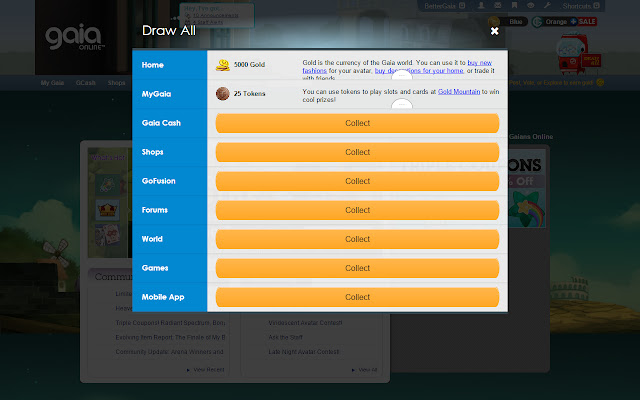This screenshot has height=400, width=640.
Task: Click the smiley icon after earn gold text
Action: [600, 83]
